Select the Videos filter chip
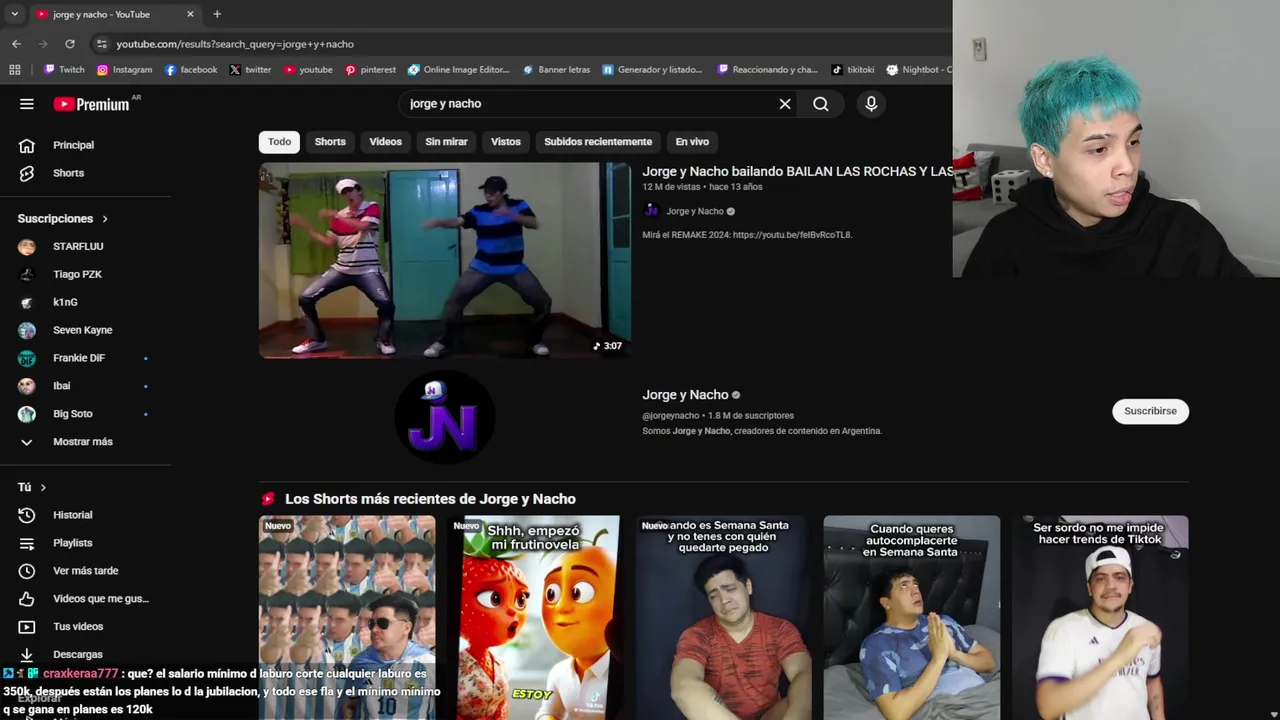Image resolution: width=1280 pixels, height=720 pixels. pos(385,142)
